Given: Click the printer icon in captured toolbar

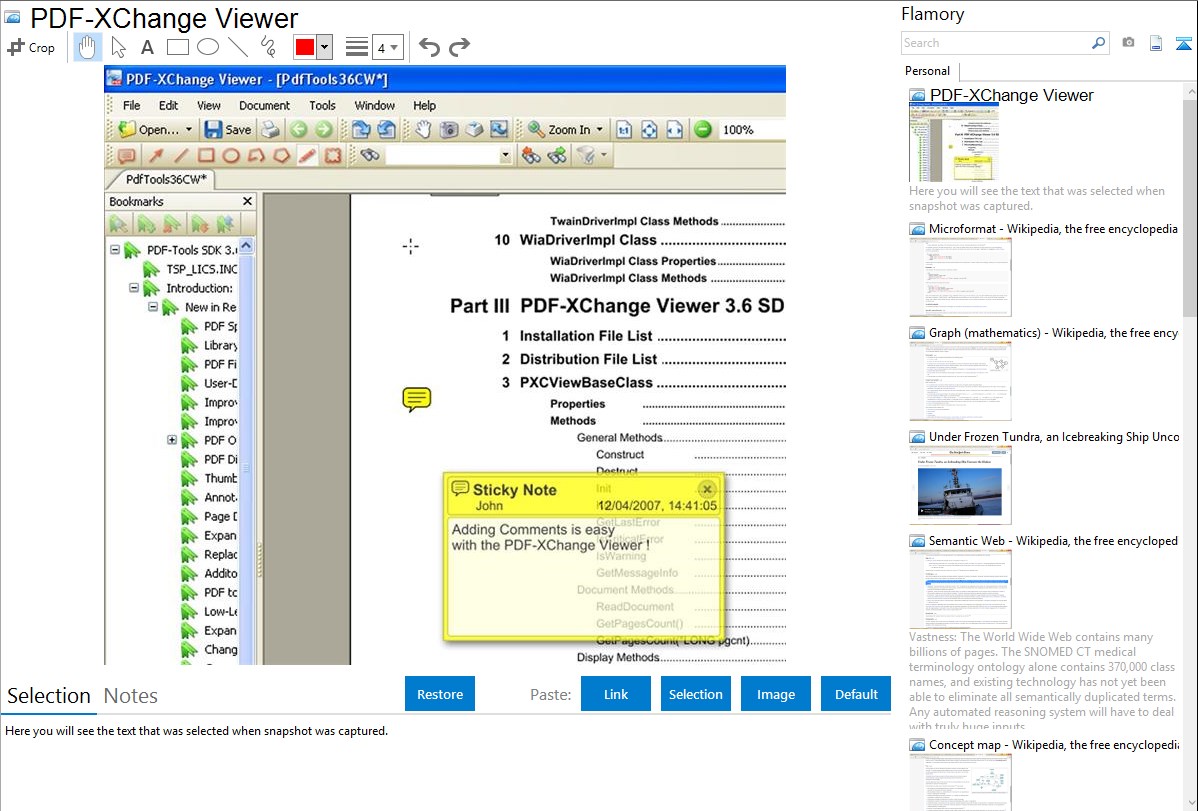Looking at the screenshot, I should [x=270, y=129].
